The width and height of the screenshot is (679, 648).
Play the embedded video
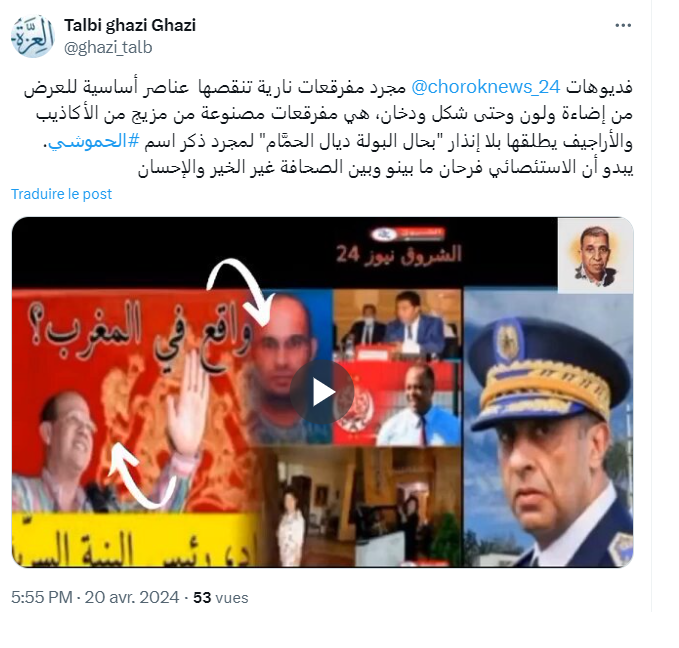pyautogui.click(x=322, y=392)
